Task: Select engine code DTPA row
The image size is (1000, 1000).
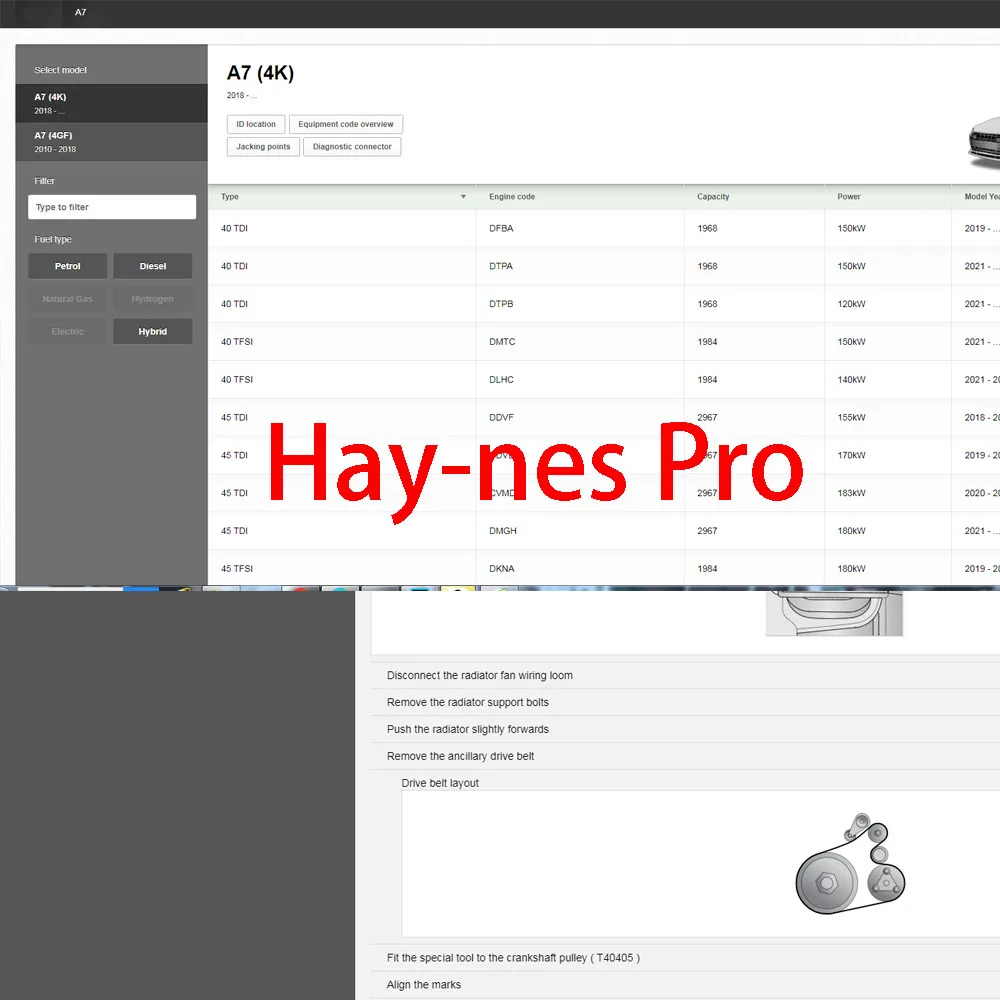Action: coord(604,266)
